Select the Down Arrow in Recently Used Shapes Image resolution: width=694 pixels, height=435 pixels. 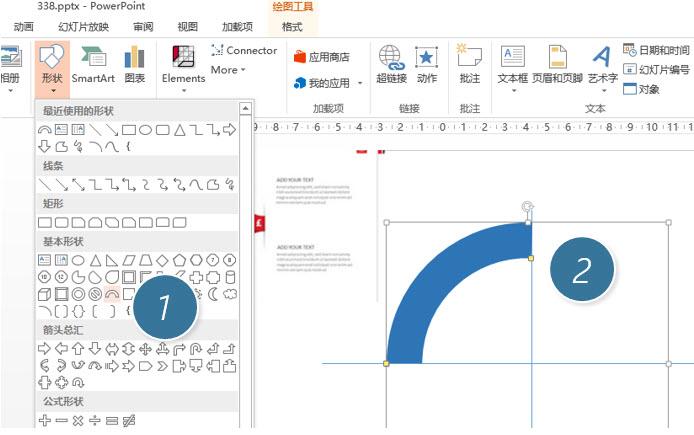[45, 146]
